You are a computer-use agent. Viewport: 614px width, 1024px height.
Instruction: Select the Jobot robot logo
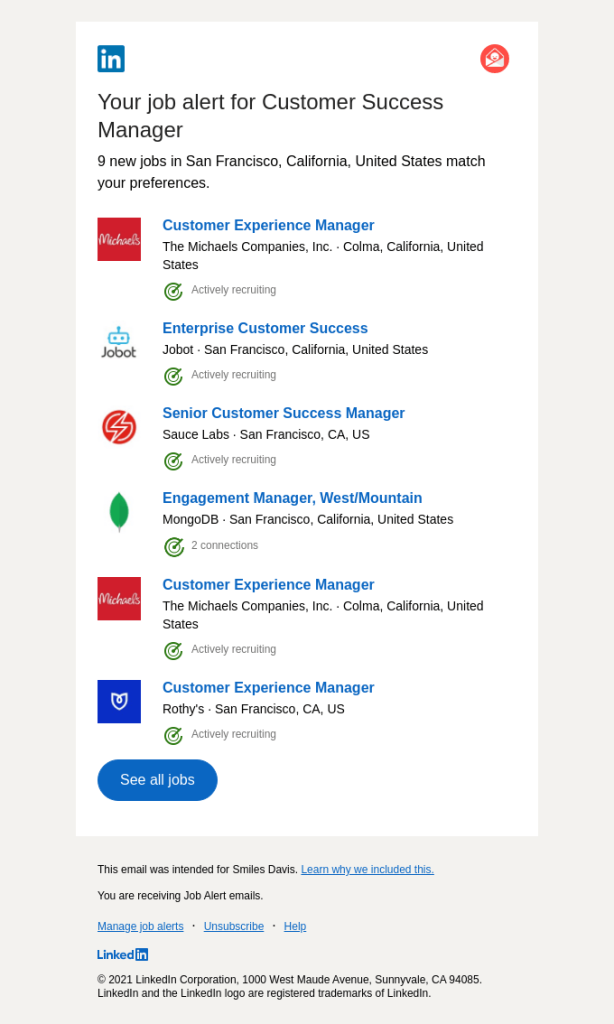point(119,343)
